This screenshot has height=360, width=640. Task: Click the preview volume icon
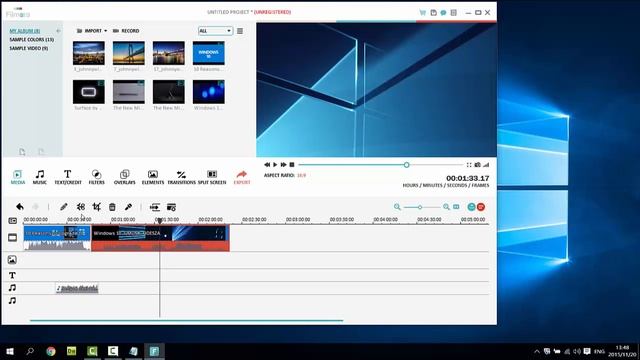click(486, 165)
